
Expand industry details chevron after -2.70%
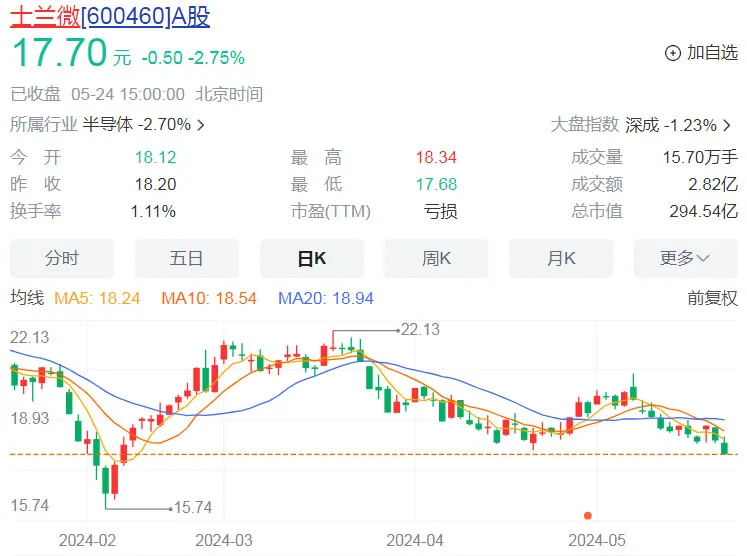pyautogui.click(x=201, y=125)
